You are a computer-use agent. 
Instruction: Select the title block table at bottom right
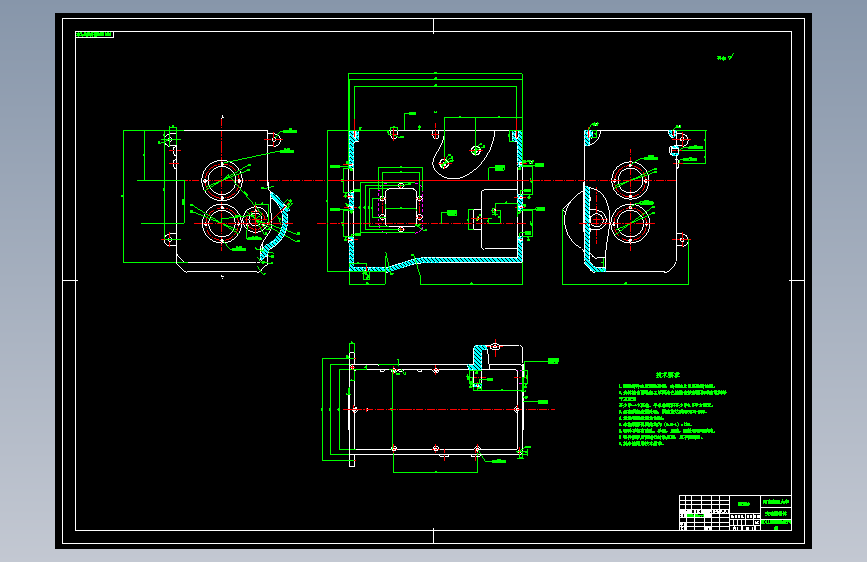735,513
